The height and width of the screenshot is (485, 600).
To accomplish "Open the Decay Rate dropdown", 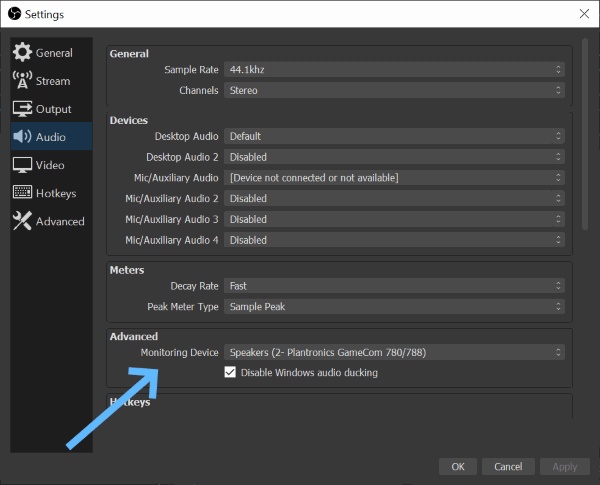I will coord(394,286).
